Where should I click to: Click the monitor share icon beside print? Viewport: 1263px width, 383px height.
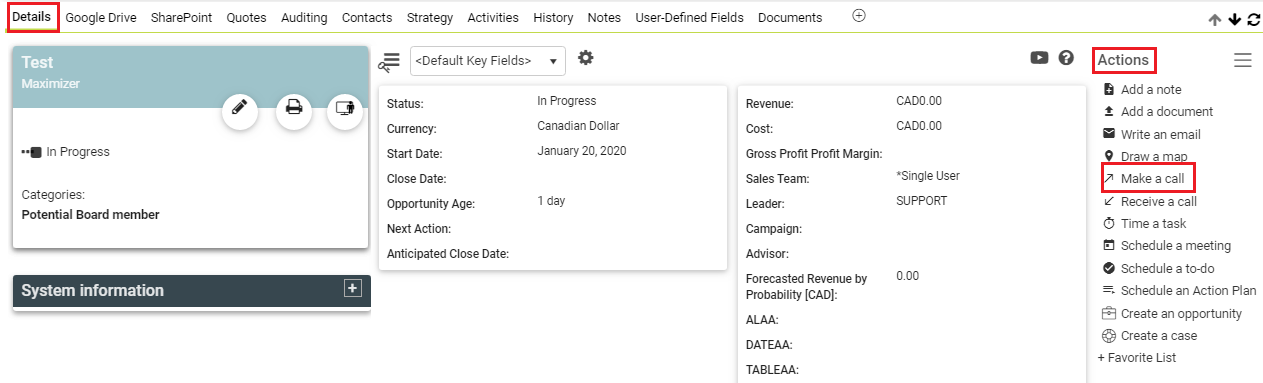tap(345, 108)
